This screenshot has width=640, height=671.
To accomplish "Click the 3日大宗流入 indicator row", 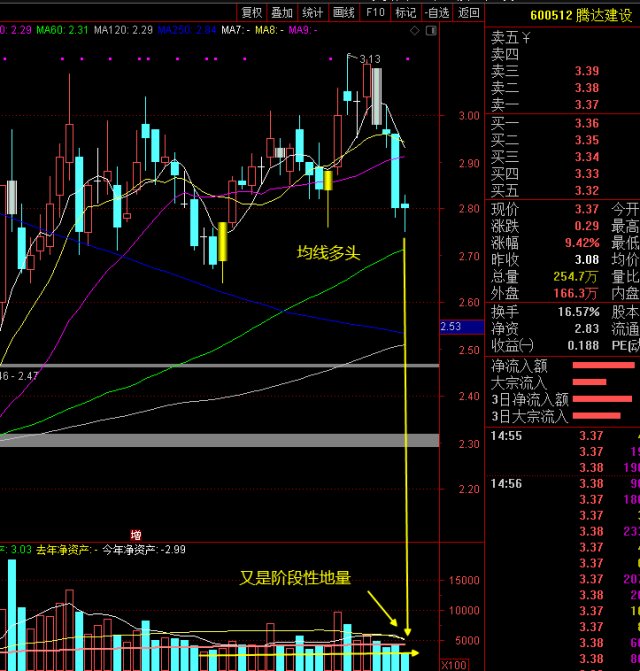I will click(530, 416).
